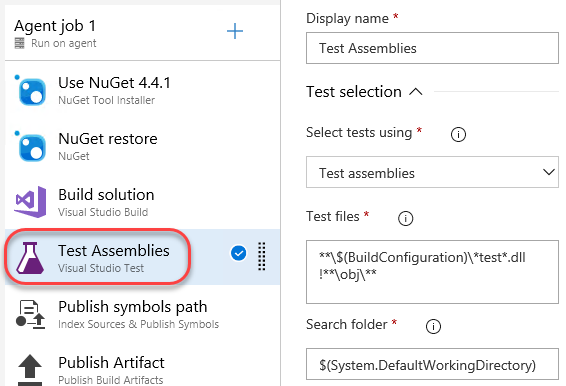This screenshot has height=386, width=566.
Task: Toggle the blue checkmark on Test Assemblies
Action: pyautogui.click(x=238, y=253)
